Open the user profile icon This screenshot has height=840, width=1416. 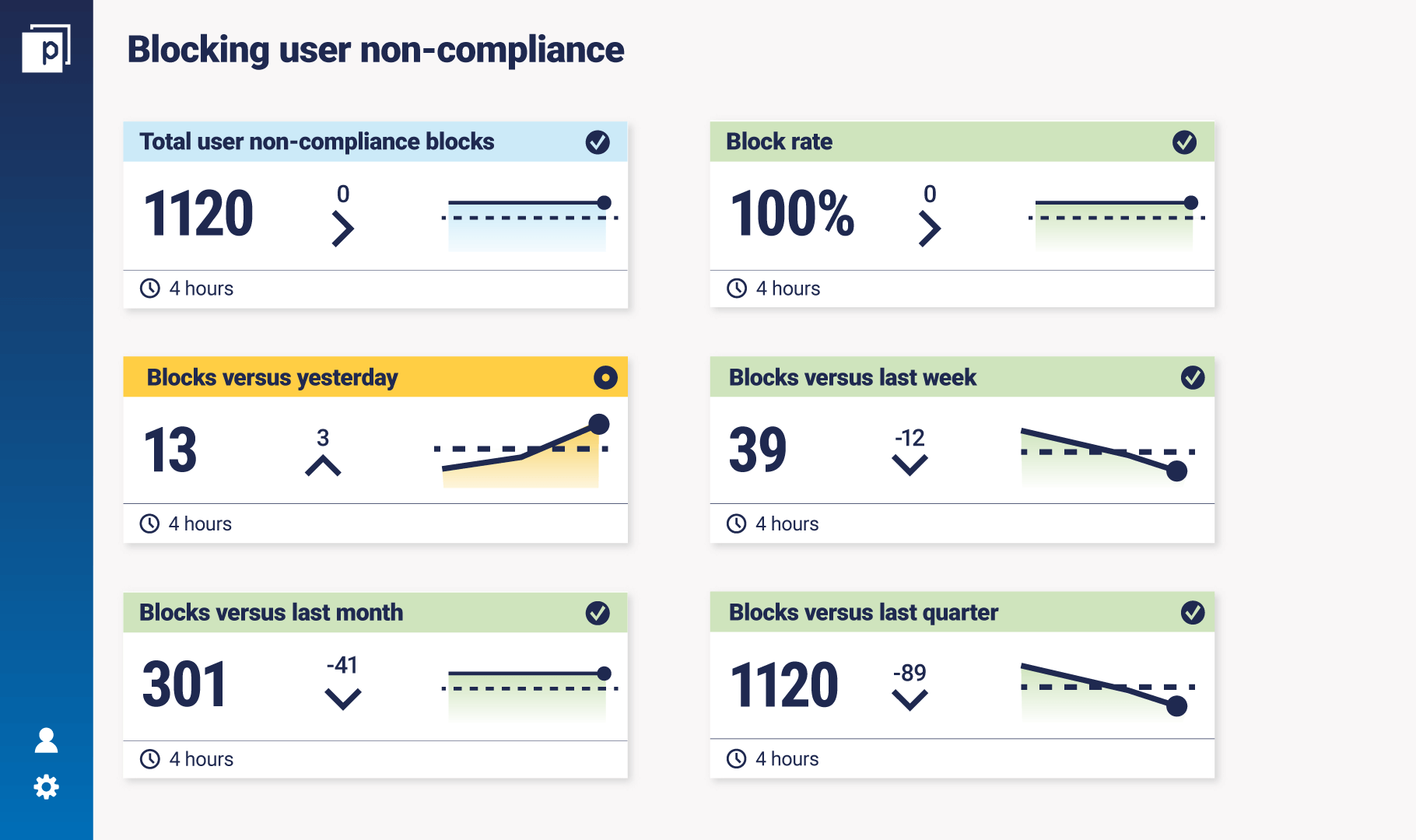click(x=46, y=740)
